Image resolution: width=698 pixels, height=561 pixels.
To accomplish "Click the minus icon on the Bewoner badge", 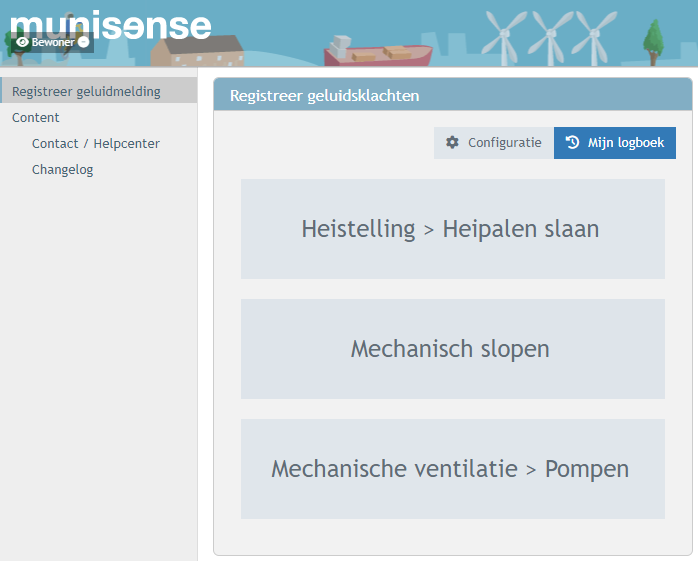I will [x=84, y=42].
